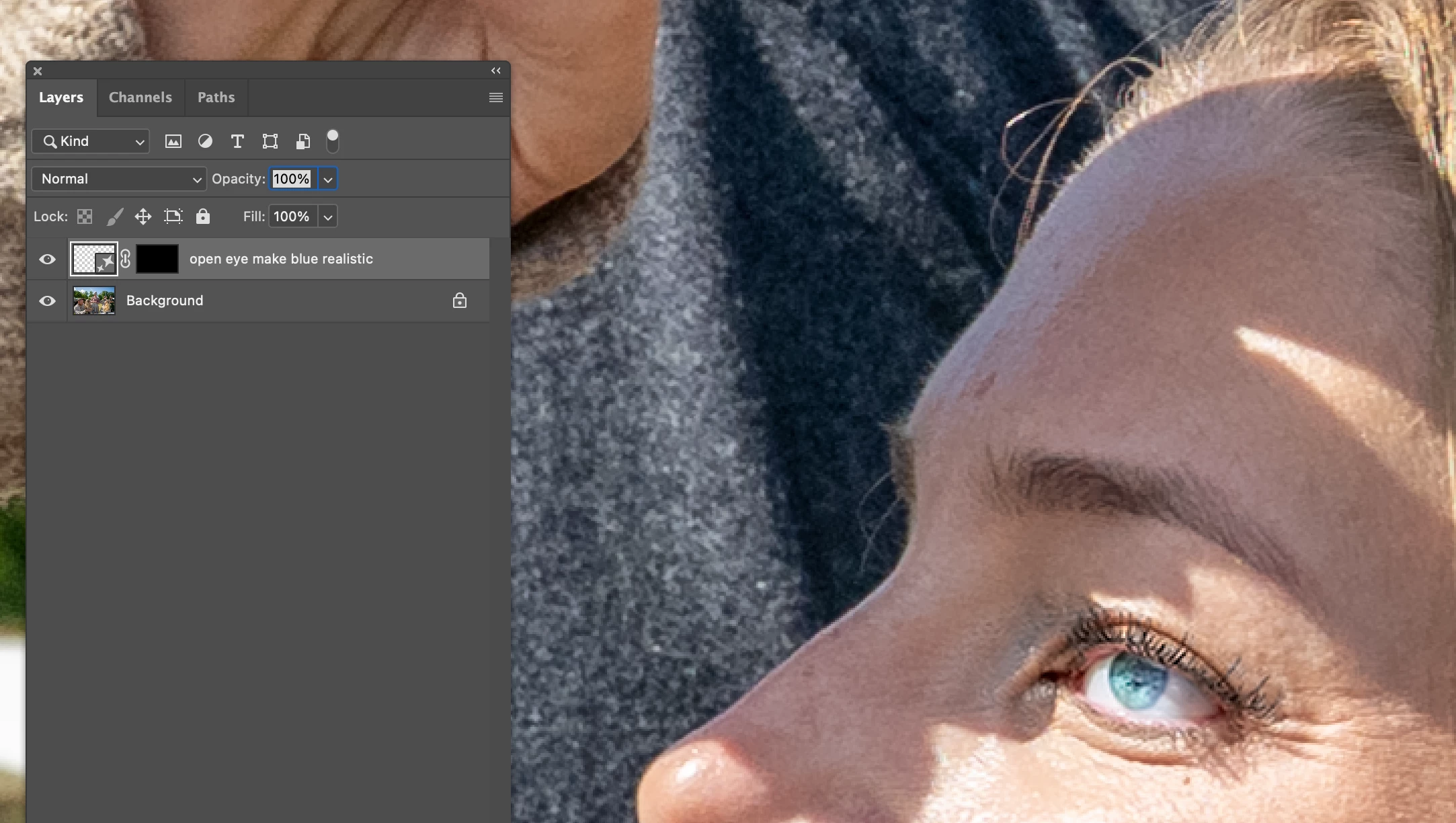This screenshot has width=1456, height=823.
Task: Collapse the panel with double arrows
Action: tap(496, 71)
